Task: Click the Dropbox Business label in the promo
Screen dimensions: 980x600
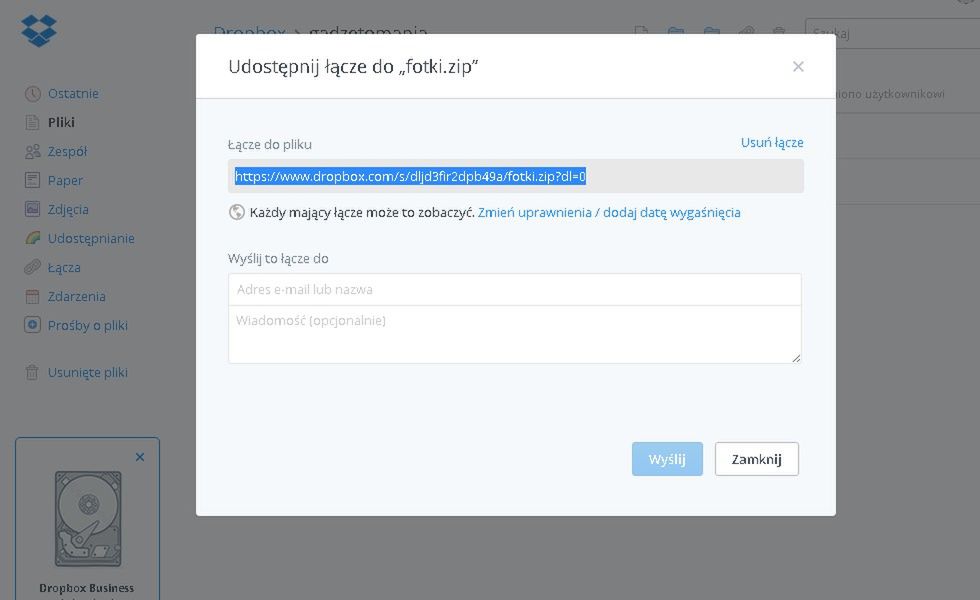Action: [x=86, y=588]
